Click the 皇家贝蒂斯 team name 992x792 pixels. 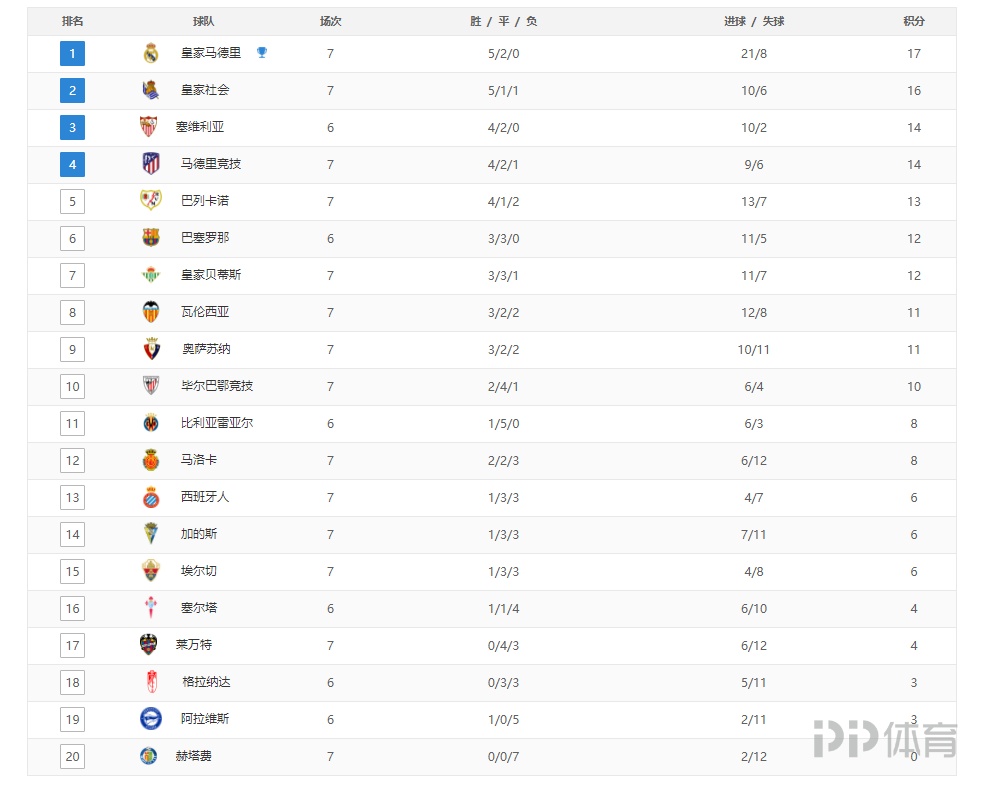click(211, 275)
